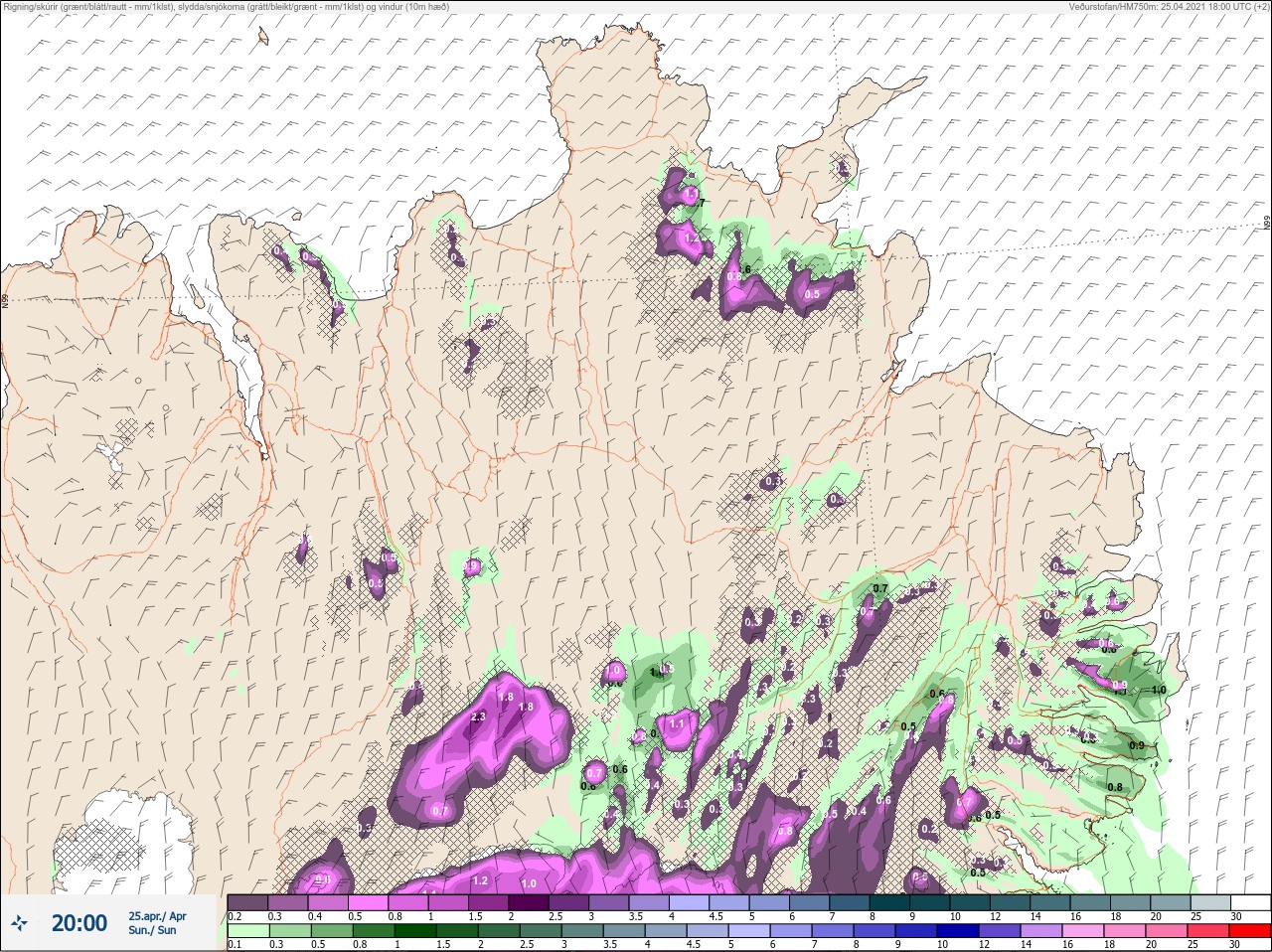Pick the bright red 30 swatch in lower legend
Viewport: 1272px width, 952px height.
pyautogui.click(x=1249, y=931)
